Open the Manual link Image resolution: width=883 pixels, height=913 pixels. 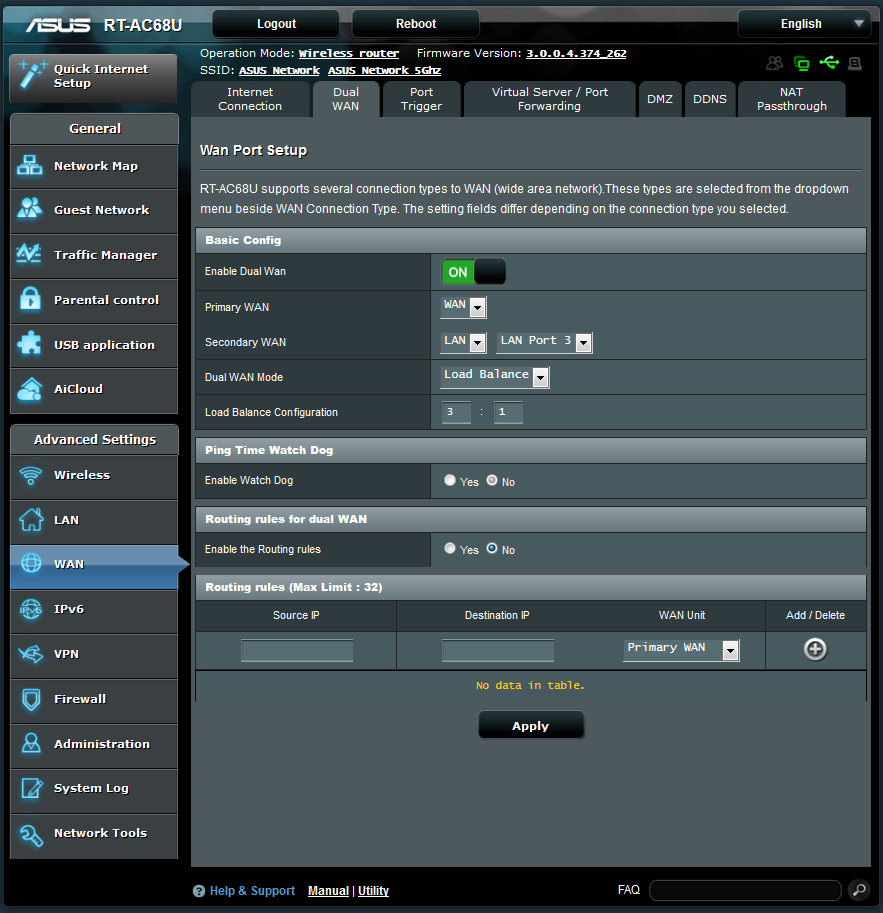pos(329,891)
